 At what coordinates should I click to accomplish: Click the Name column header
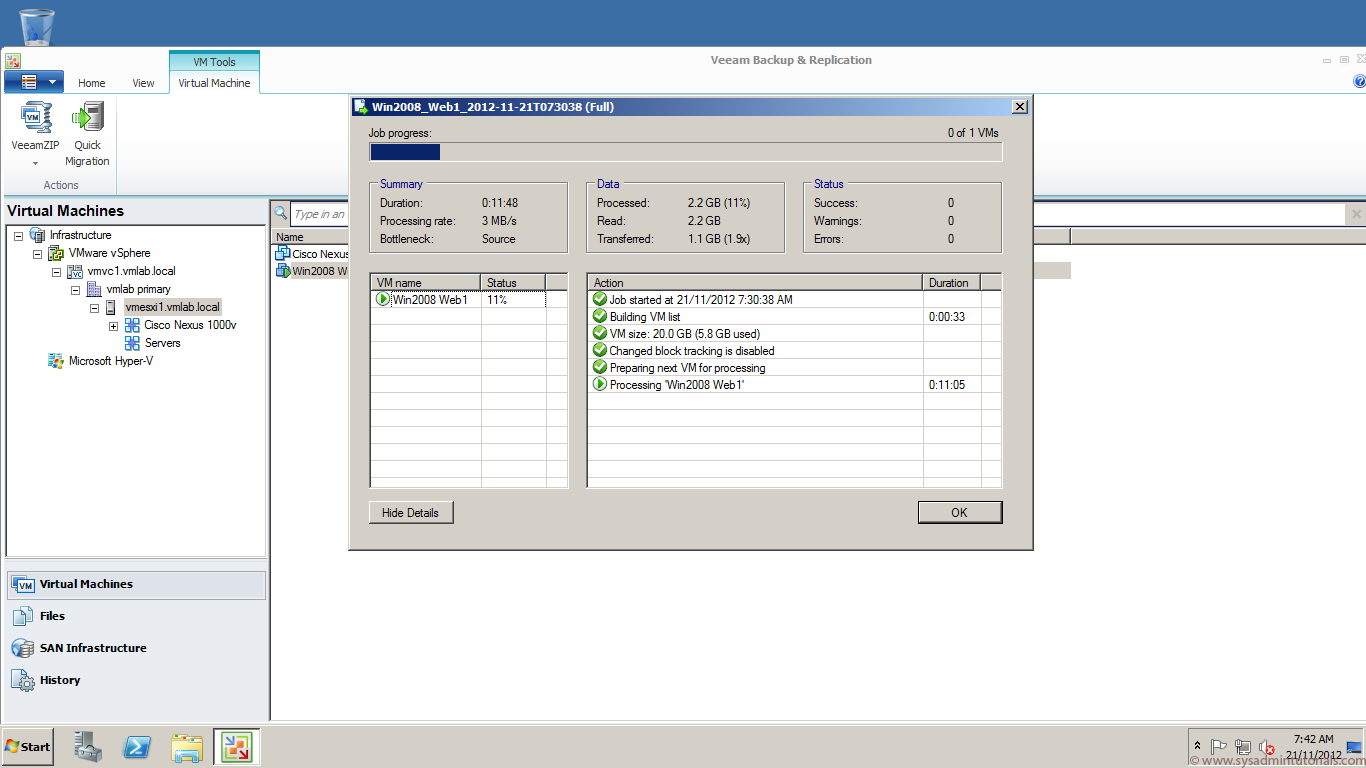point(310,237)
